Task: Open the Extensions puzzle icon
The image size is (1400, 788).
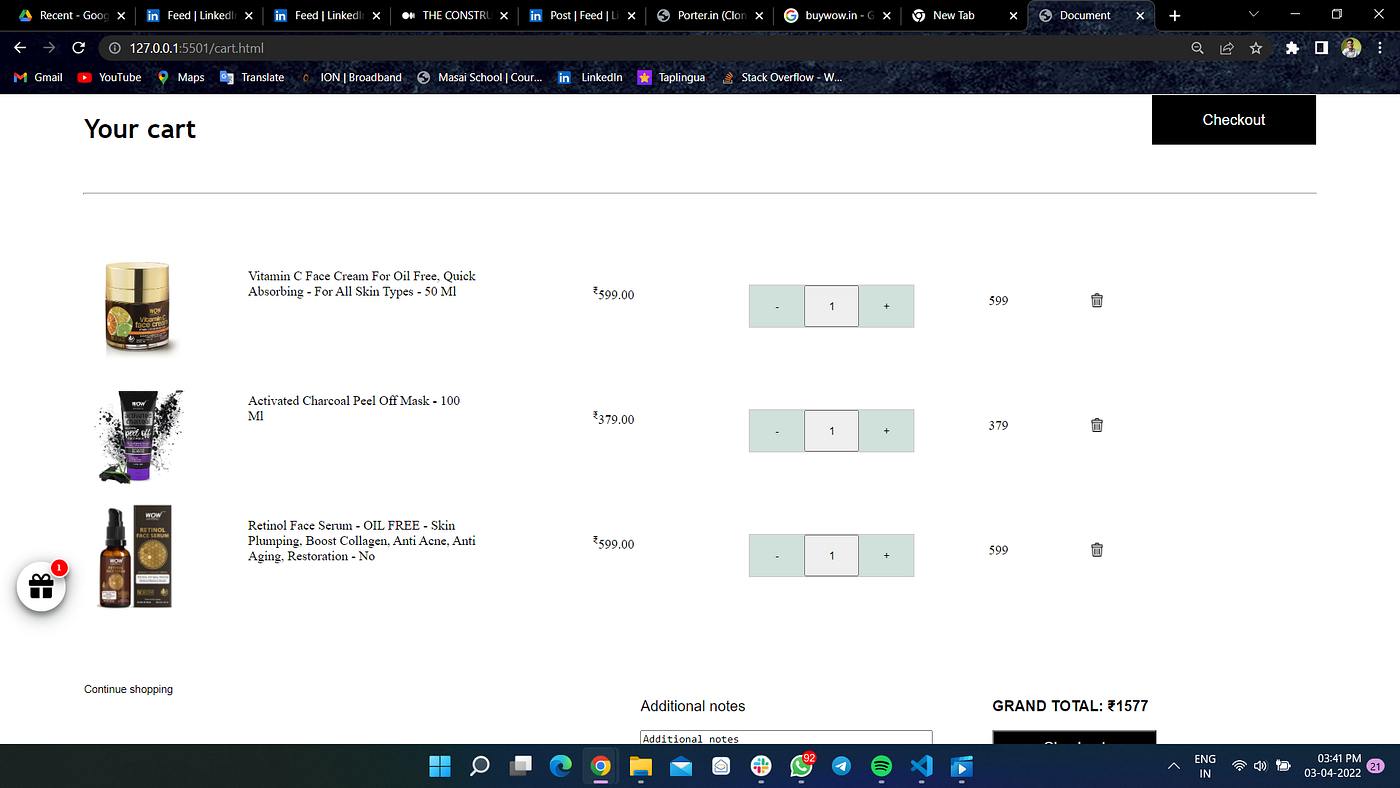Action: click(x=1292, y=48)
